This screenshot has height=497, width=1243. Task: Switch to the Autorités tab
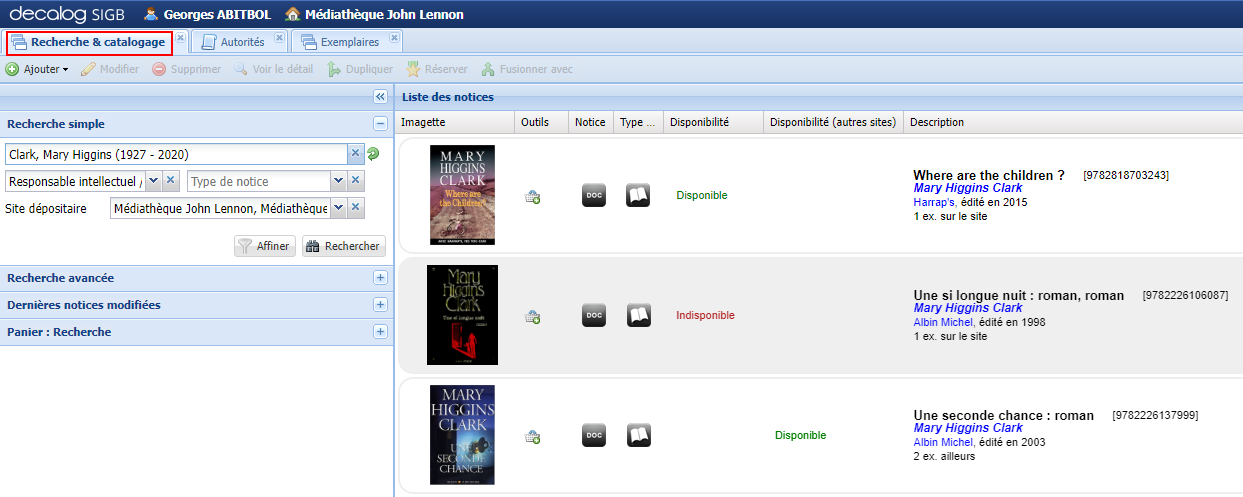(x=241, y=42)
